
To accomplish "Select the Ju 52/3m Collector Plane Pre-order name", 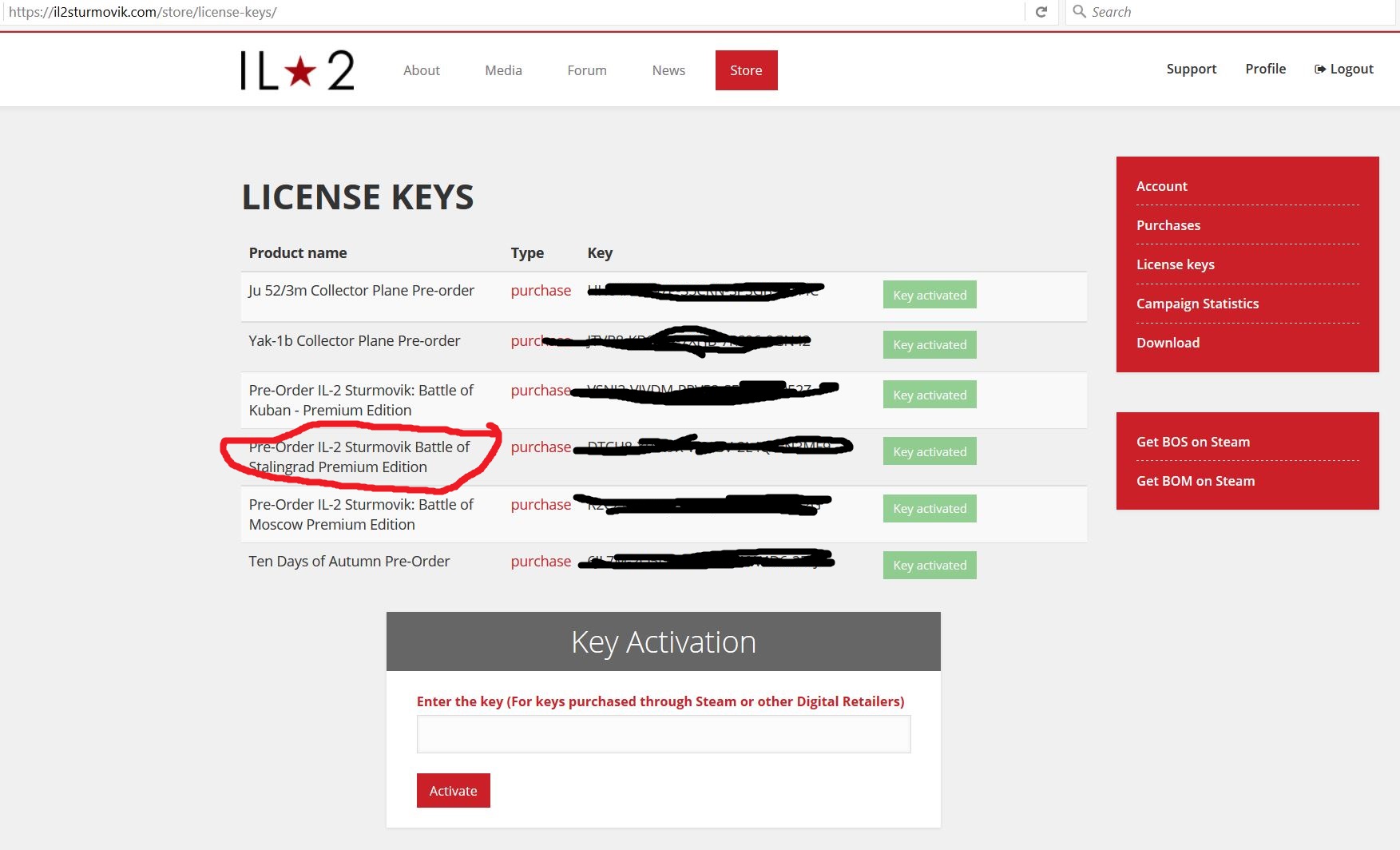I will click(x=361, y=291).
